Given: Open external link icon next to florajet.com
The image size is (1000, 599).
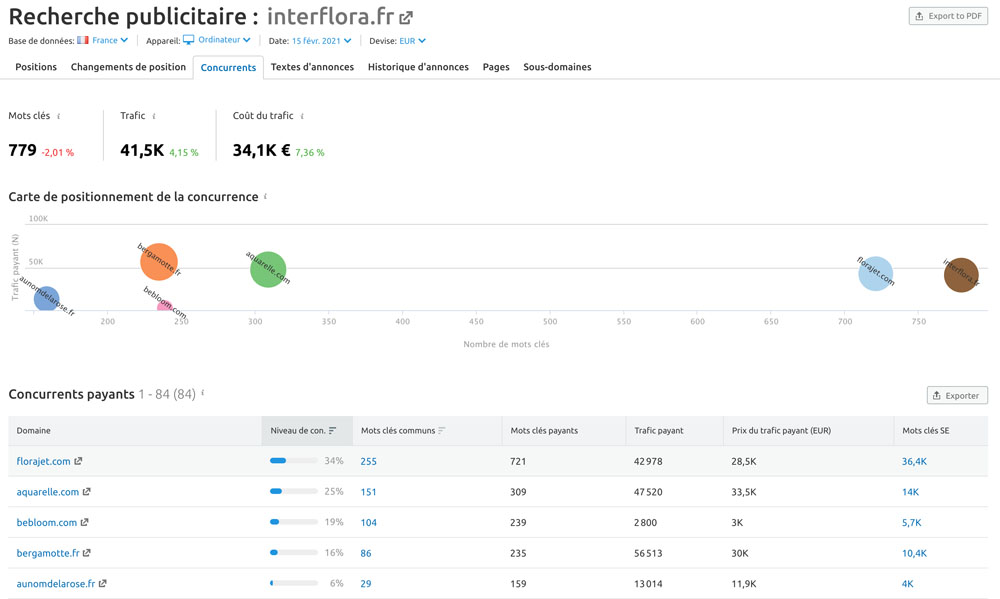Looking at the screenshot, I should tap(78, 461).
